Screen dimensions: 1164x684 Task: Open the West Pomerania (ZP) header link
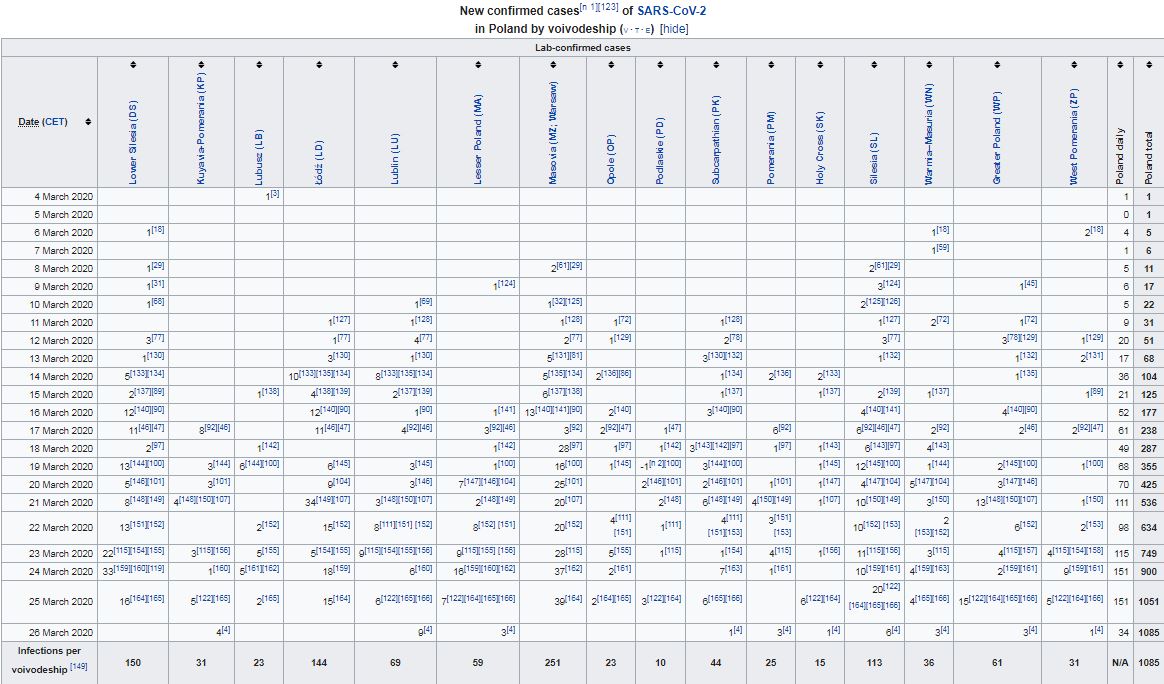pos(1074,137)
